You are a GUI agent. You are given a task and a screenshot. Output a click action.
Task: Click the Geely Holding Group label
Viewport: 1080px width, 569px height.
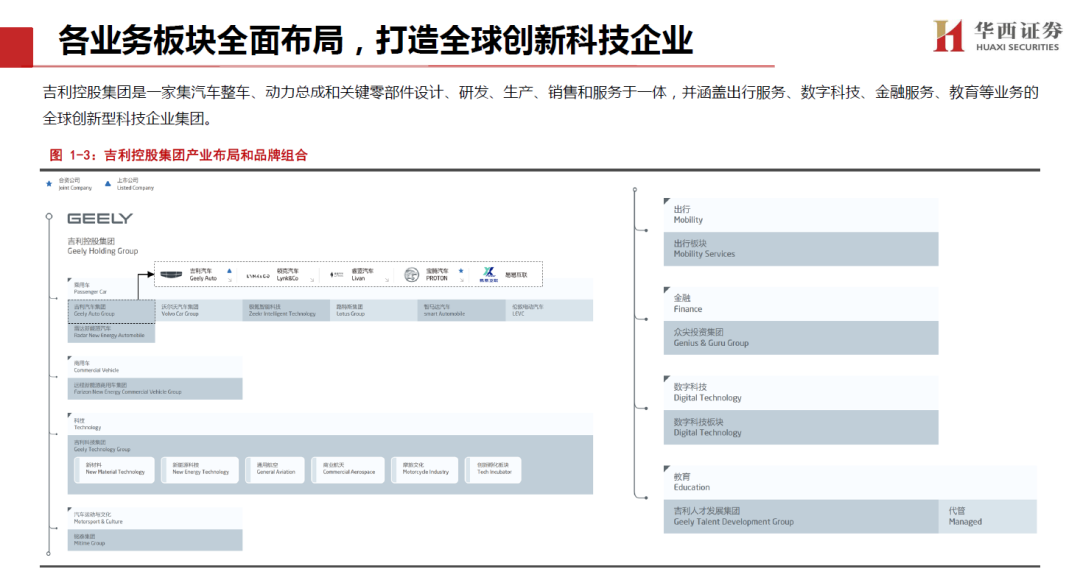[103, 246]
